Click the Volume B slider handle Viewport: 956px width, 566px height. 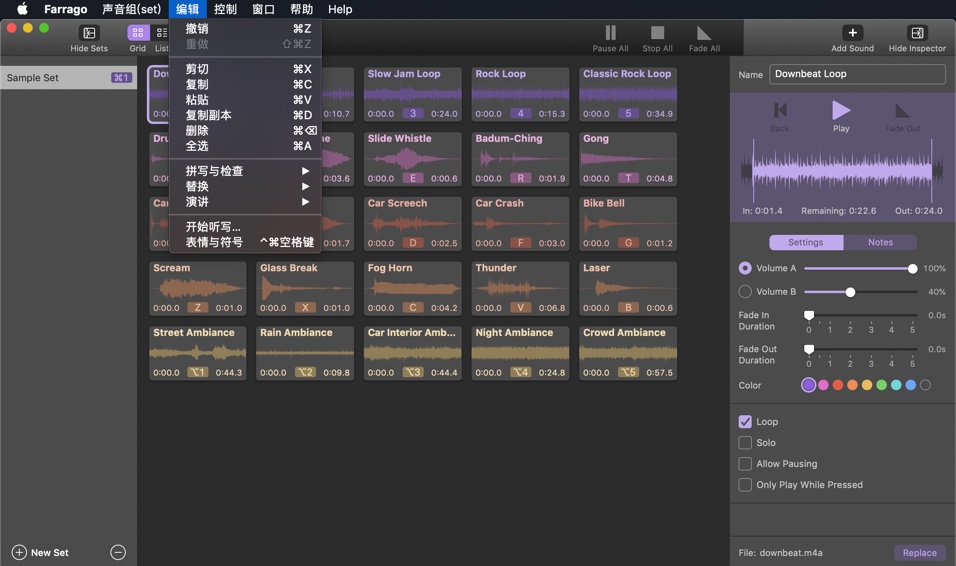[850, 292]
